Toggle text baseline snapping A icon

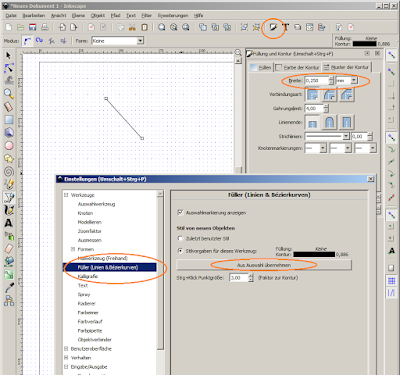391,251
